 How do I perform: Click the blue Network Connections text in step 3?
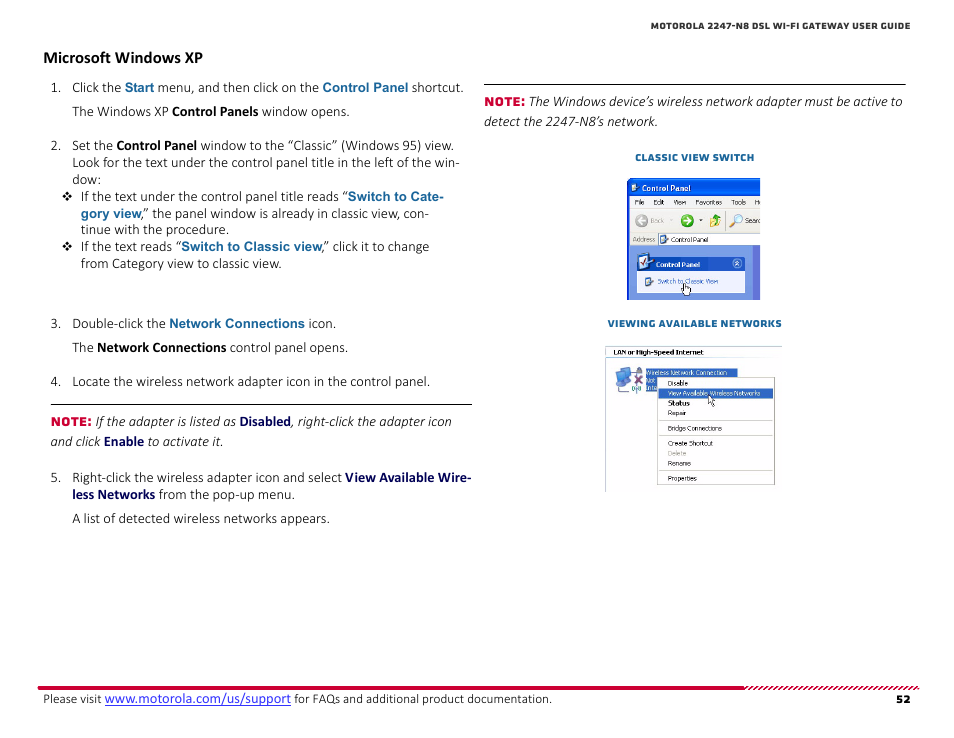(x=237, y=324)
